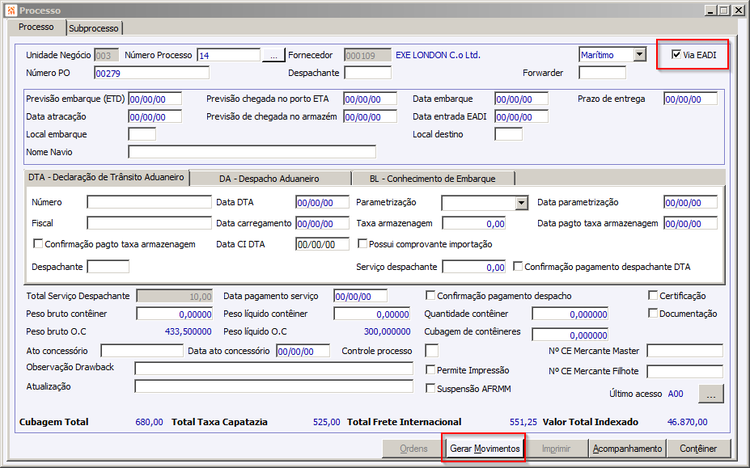Click the Peso líquido contêiner field
Screen dimensions: 750x468
pyautogui.click(x=372, y=314)
